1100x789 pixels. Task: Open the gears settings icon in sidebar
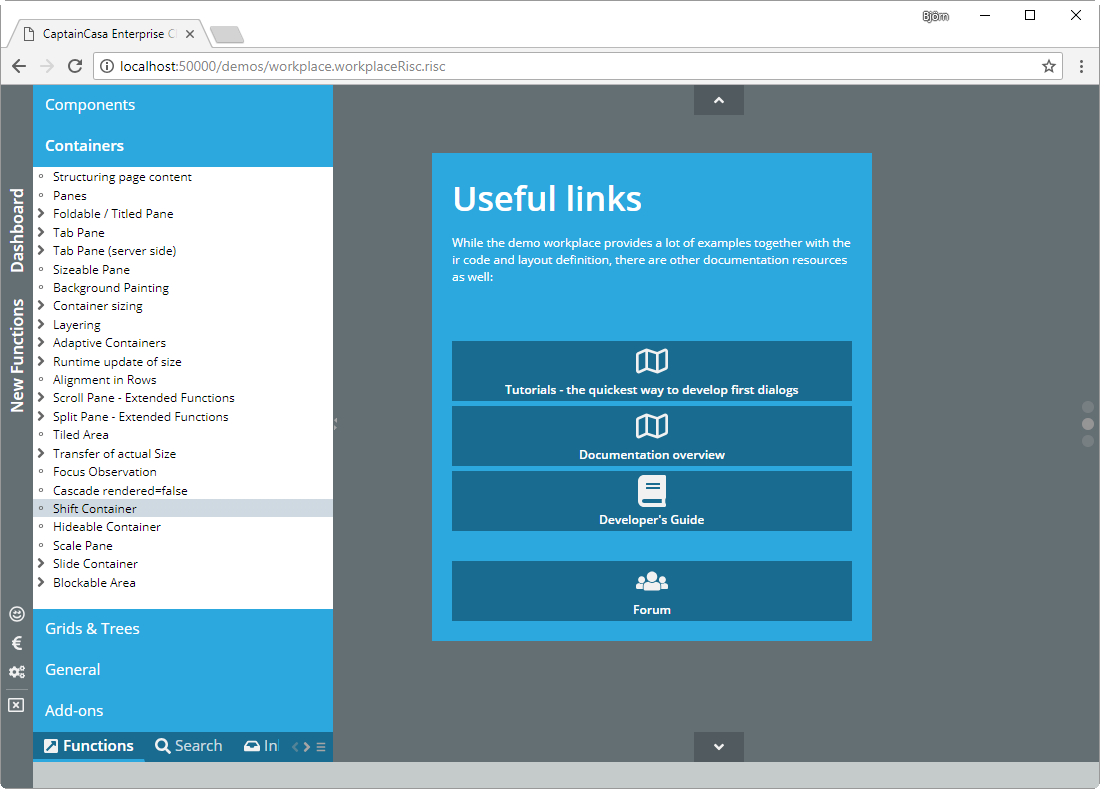[x=16, y=672]
